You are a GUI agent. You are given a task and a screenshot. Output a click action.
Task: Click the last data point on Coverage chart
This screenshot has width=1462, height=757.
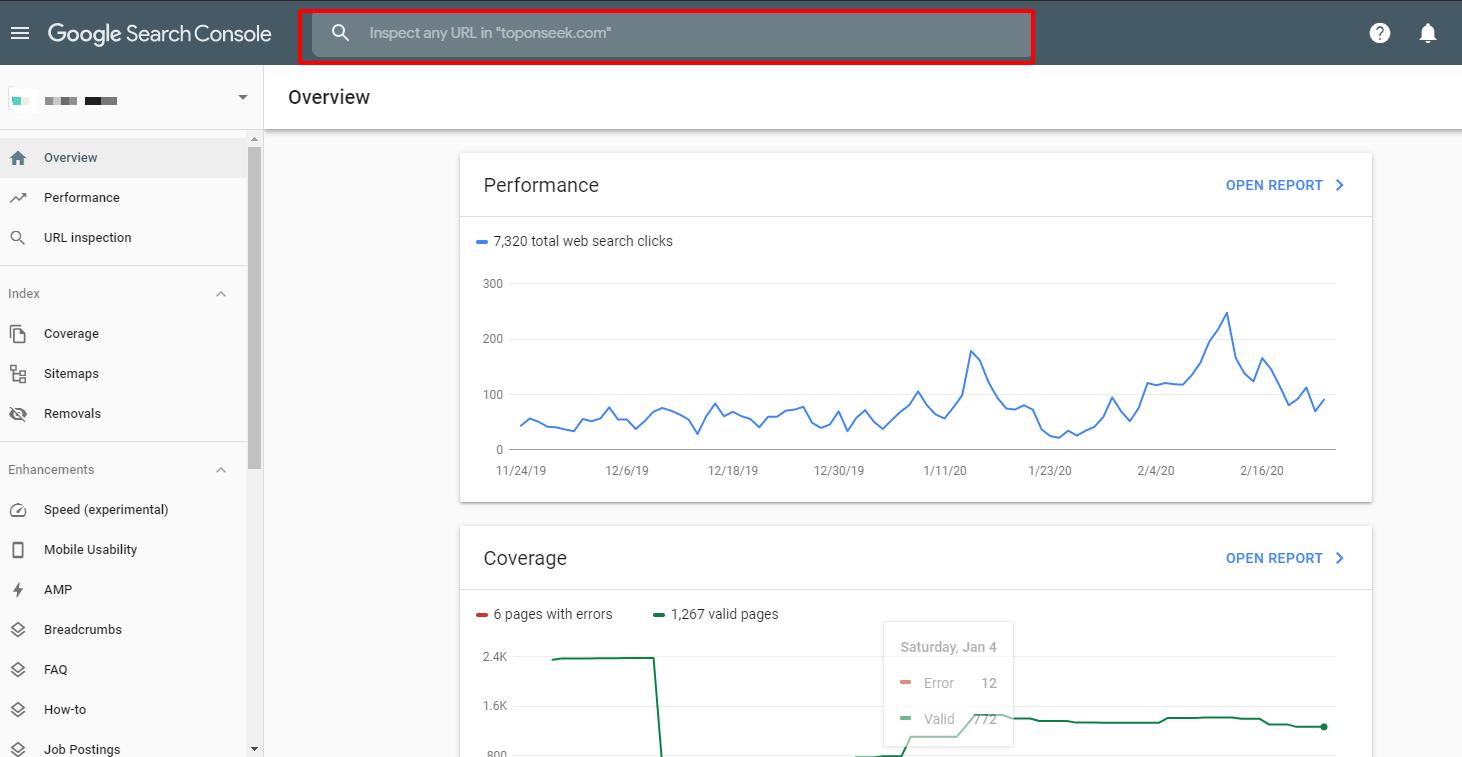[1324, 727]
